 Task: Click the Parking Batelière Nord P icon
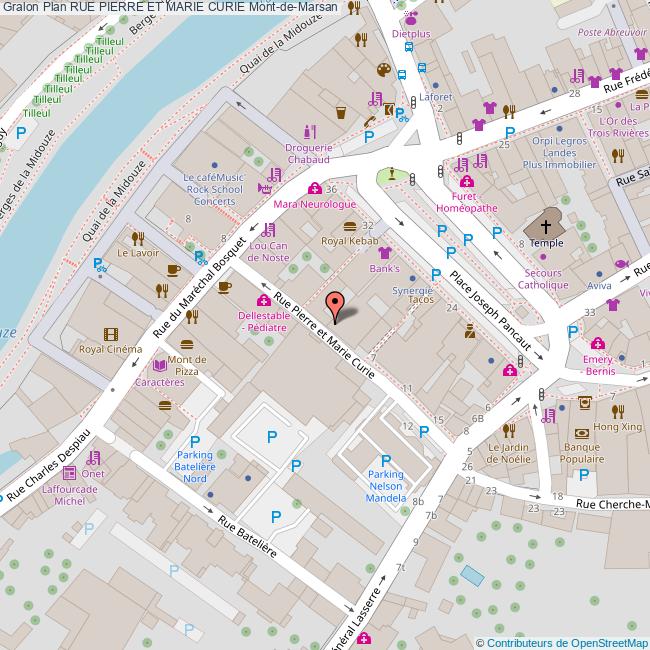pos(195,440)
